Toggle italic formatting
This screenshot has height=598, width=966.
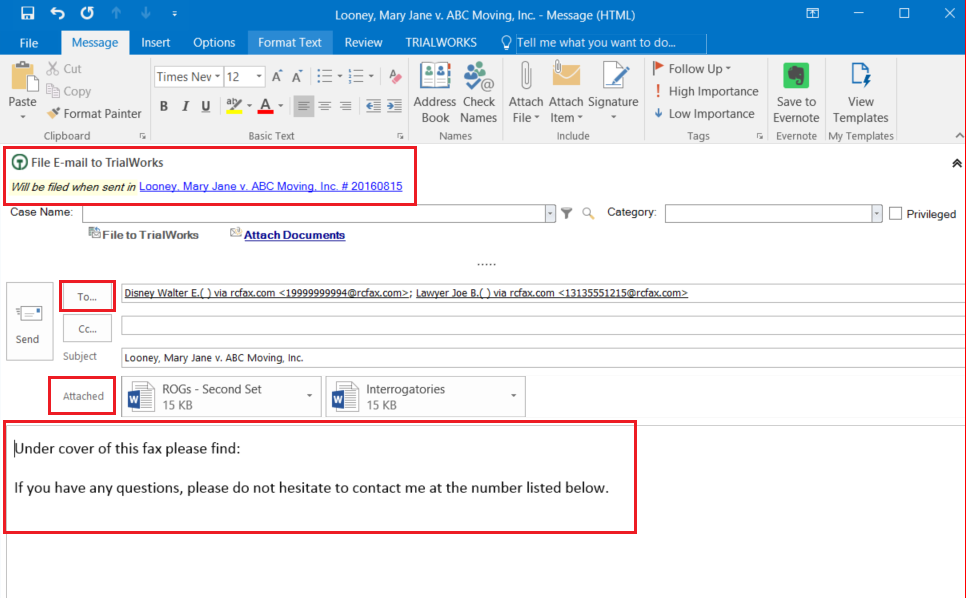tap(185, 106)
